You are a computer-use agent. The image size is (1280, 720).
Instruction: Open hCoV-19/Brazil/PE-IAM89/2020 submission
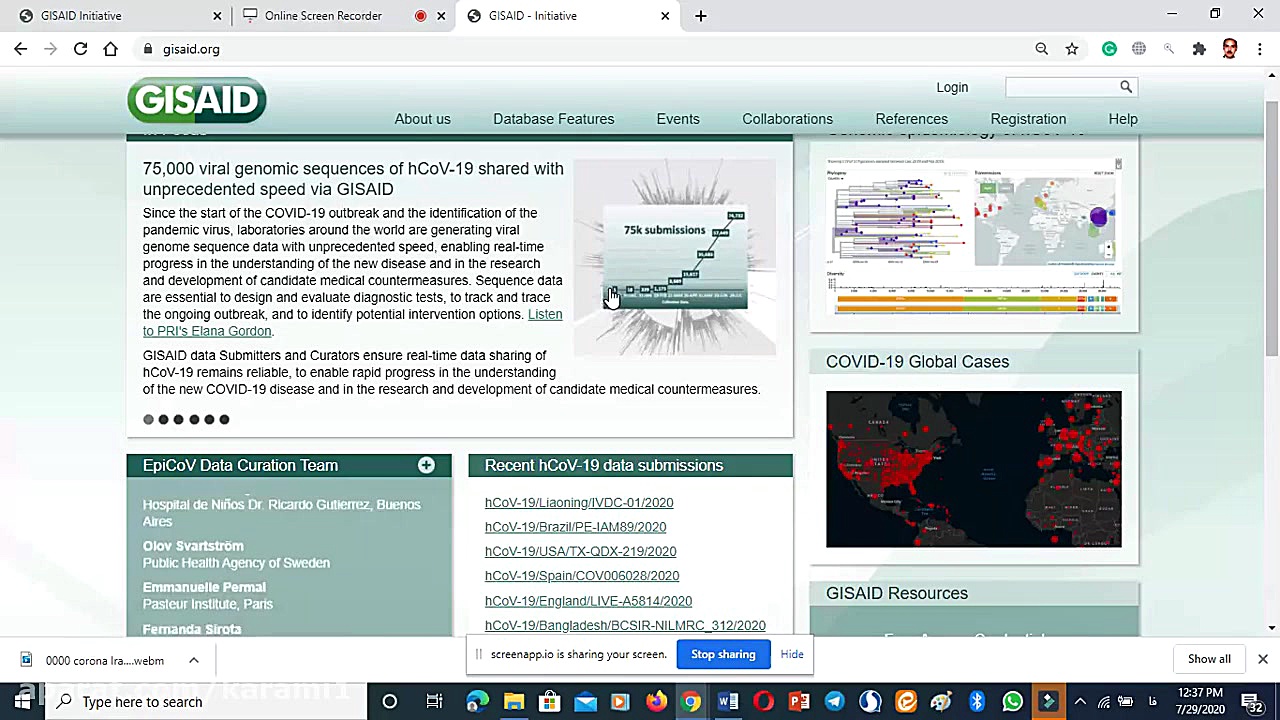point(575,527)
